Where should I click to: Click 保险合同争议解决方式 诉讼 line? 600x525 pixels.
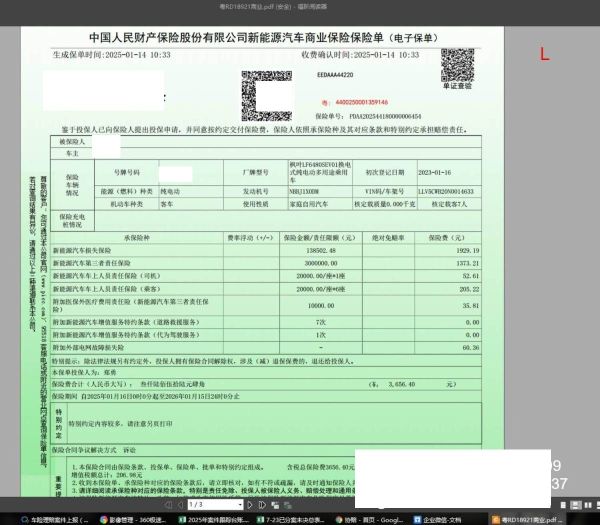(x=94, y=450)
